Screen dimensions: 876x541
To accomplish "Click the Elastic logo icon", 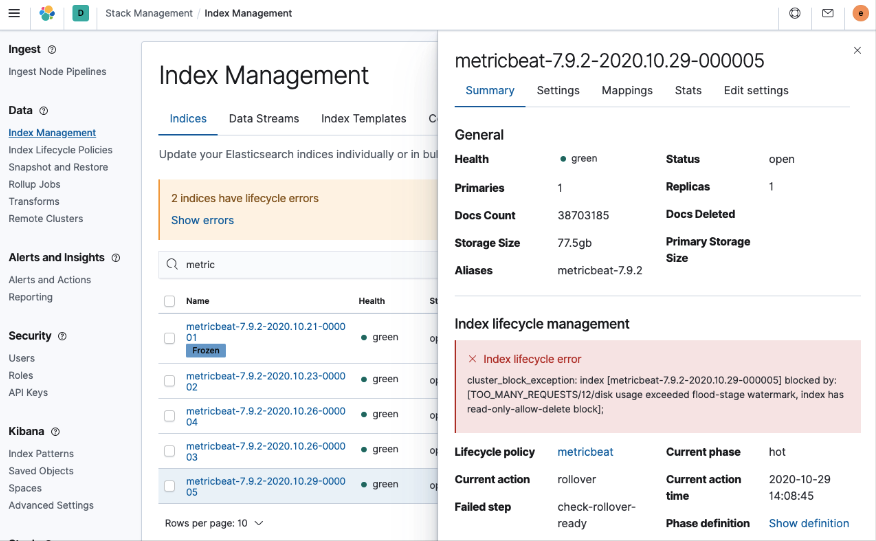I will coord(47,13).
